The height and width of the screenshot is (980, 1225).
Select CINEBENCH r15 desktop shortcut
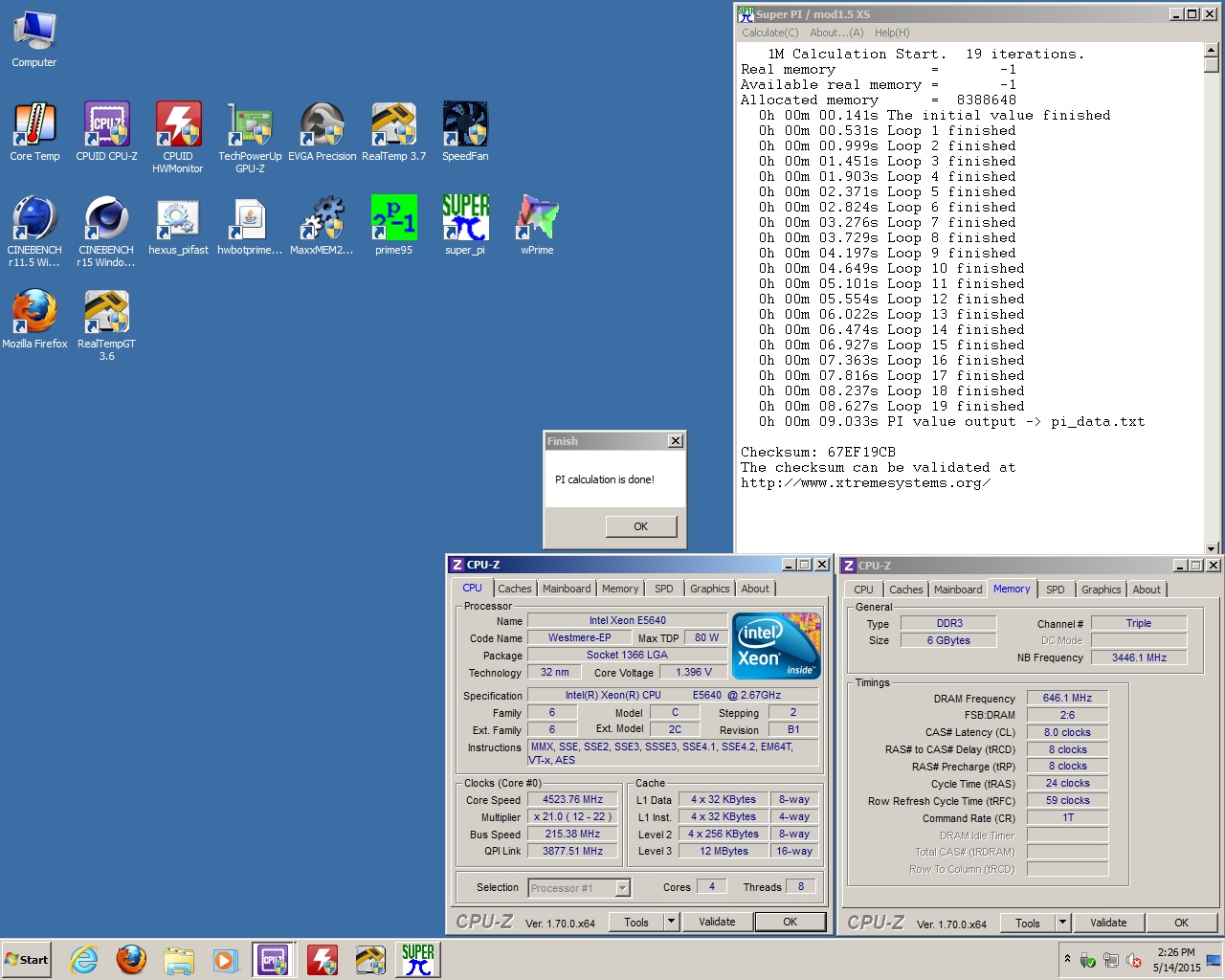106,231
